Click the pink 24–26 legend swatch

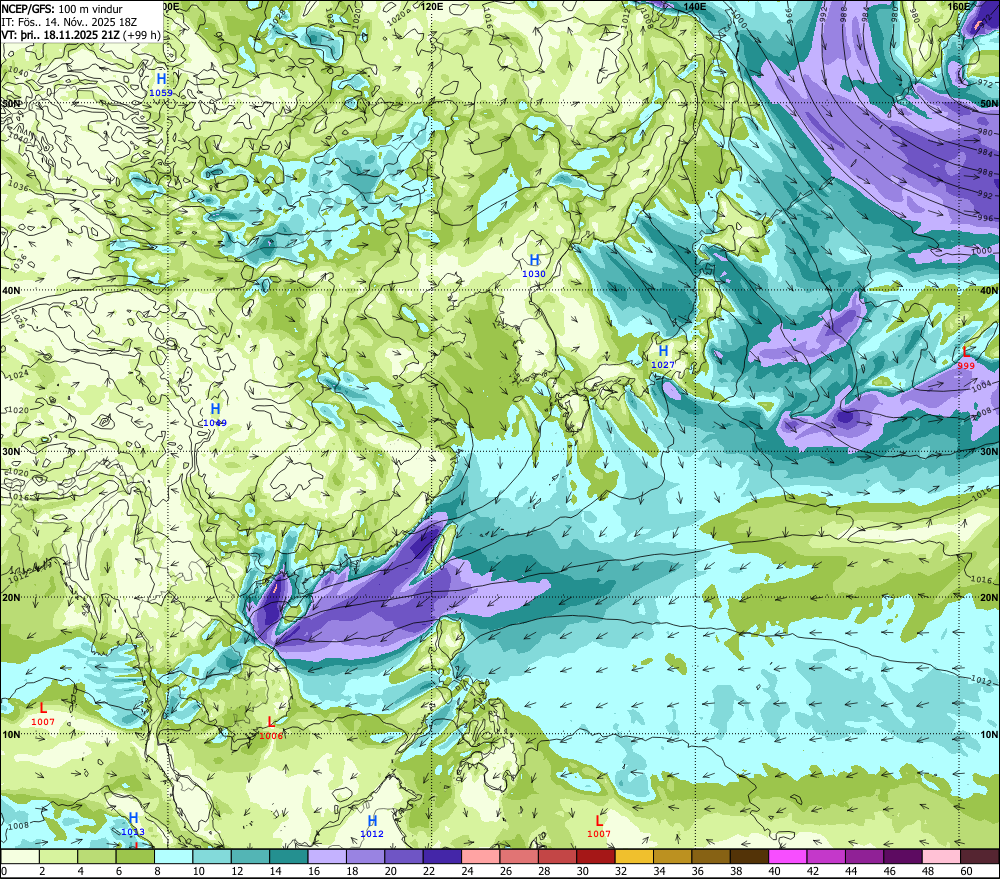(x=480, y=856)
